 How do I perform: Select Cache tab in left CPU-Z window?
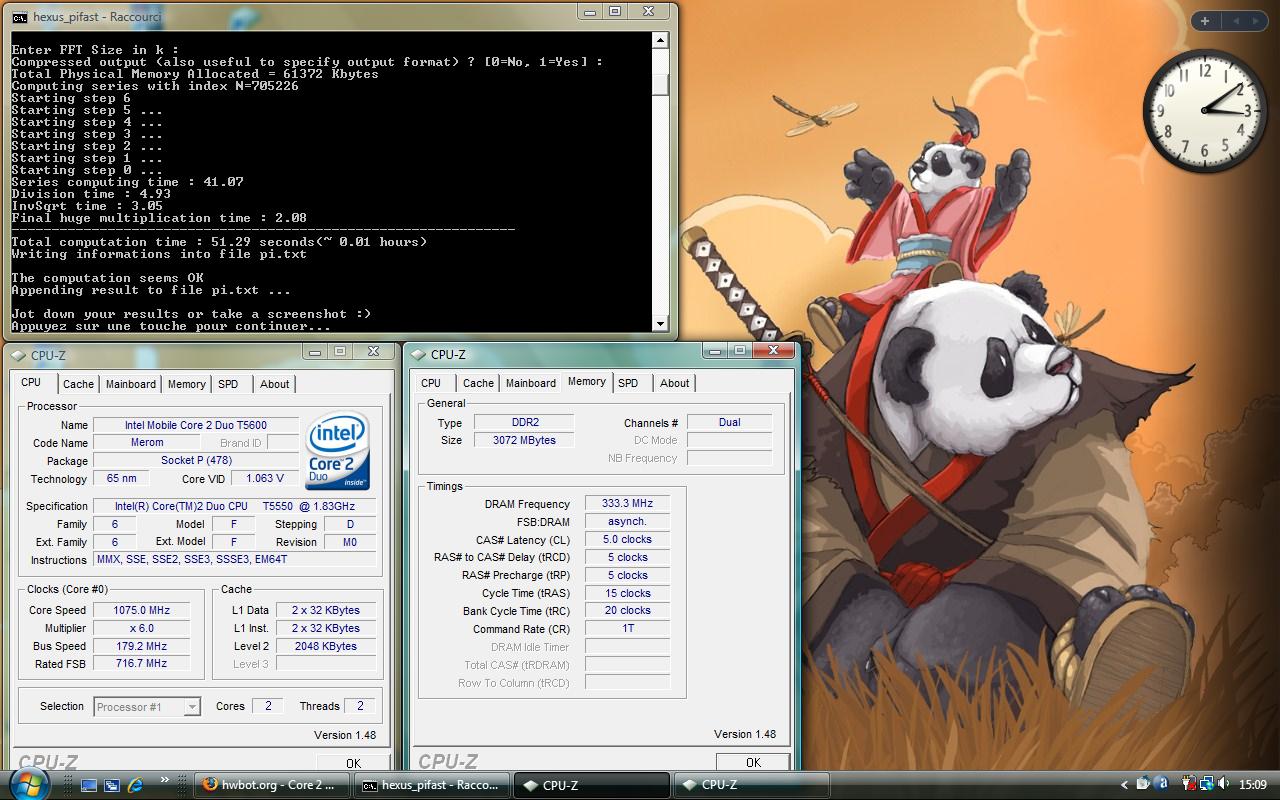point(78,384)
